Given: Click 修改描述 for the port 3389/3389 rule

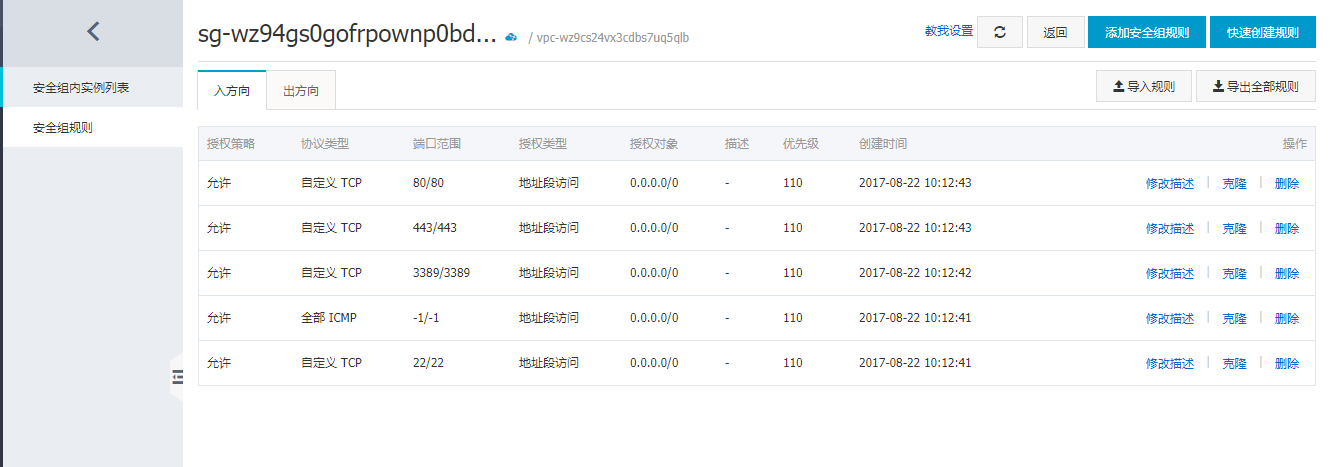Looking at the screenshot, I should (x=1170, y=274).
